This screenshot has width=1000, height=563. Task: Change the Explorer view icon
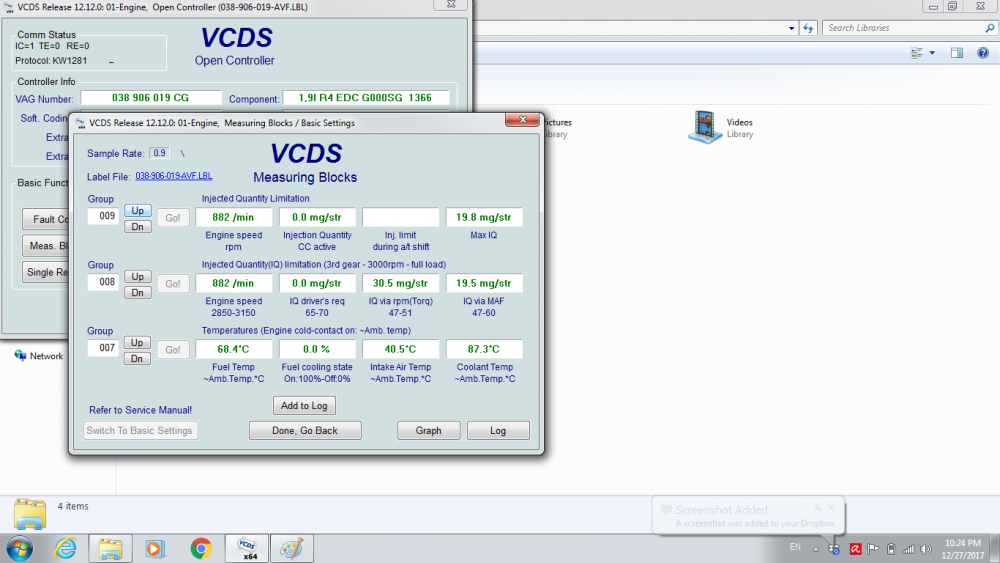pyautogui.click(x=916, y=53)
